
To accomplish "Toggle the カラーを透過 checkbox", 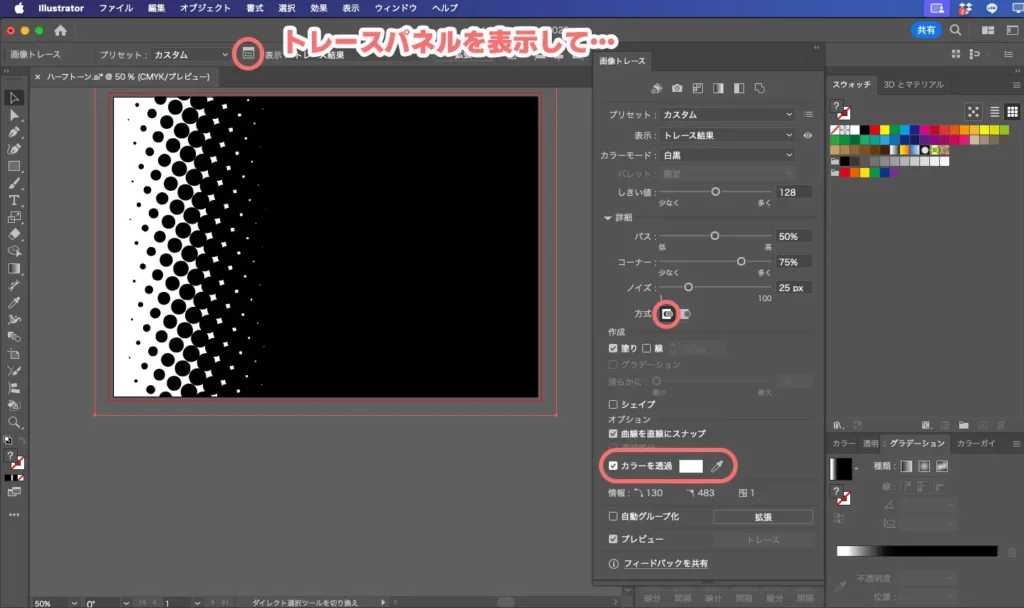I will (614, 466).
